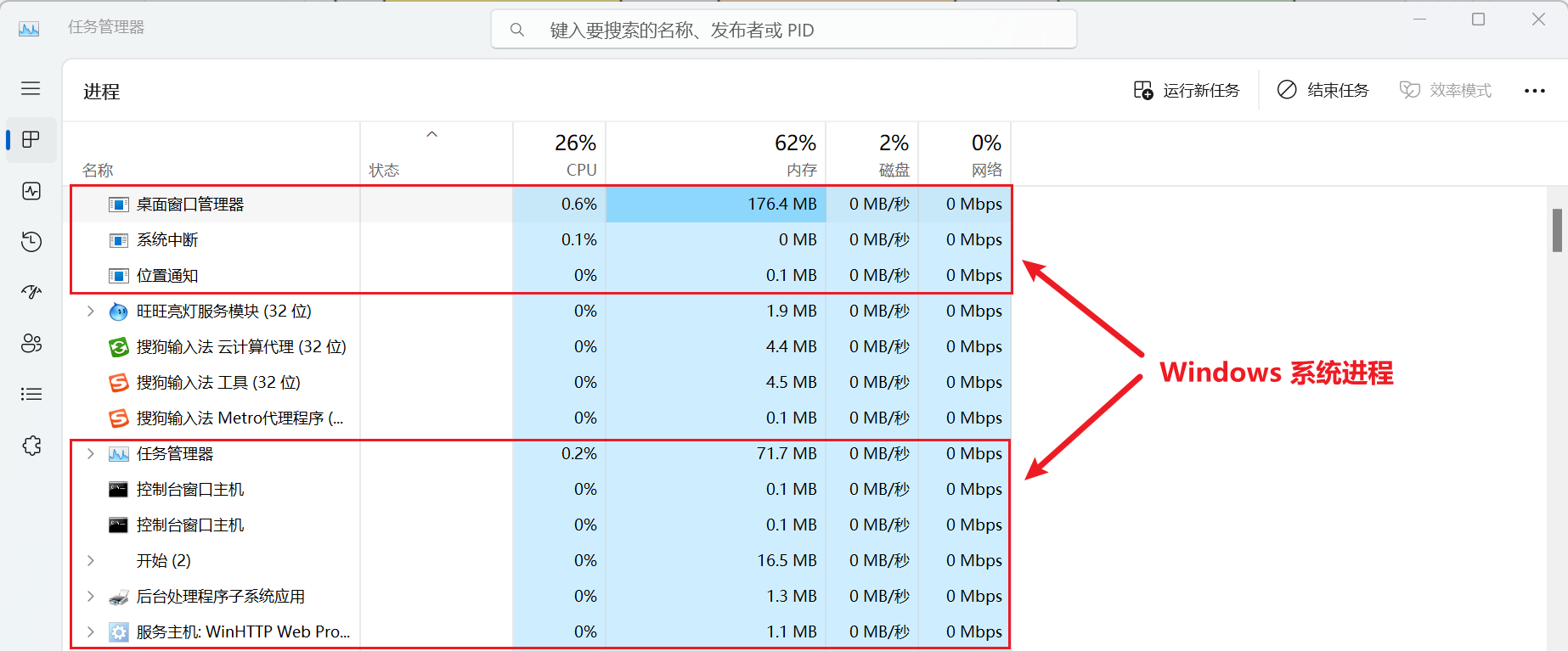Sort by the 62% 内存 column header
This screenshot has height=651, width=1568.
(715, 154)
